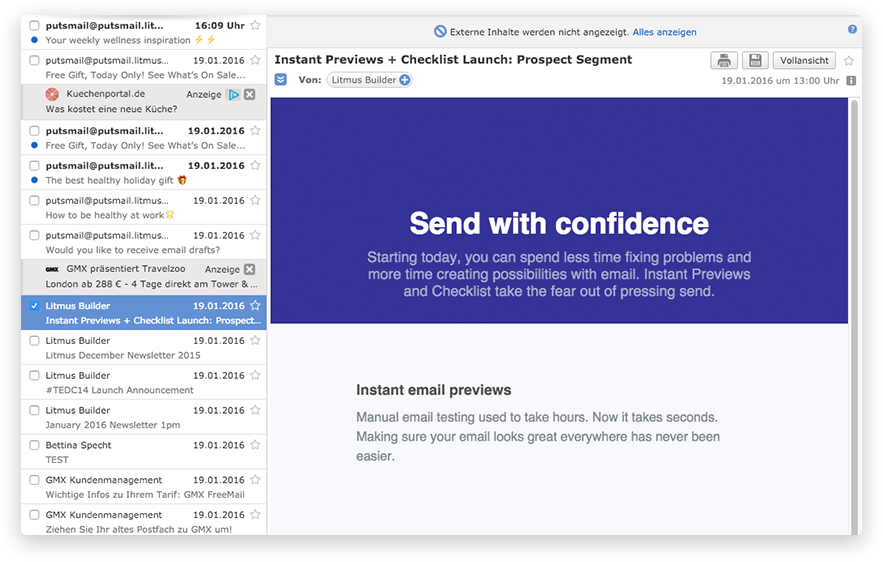Viewport: 883px width, 562px height.
Task: Uncheck the selected Instant Previews email checkbox
Action: [34, 306]
